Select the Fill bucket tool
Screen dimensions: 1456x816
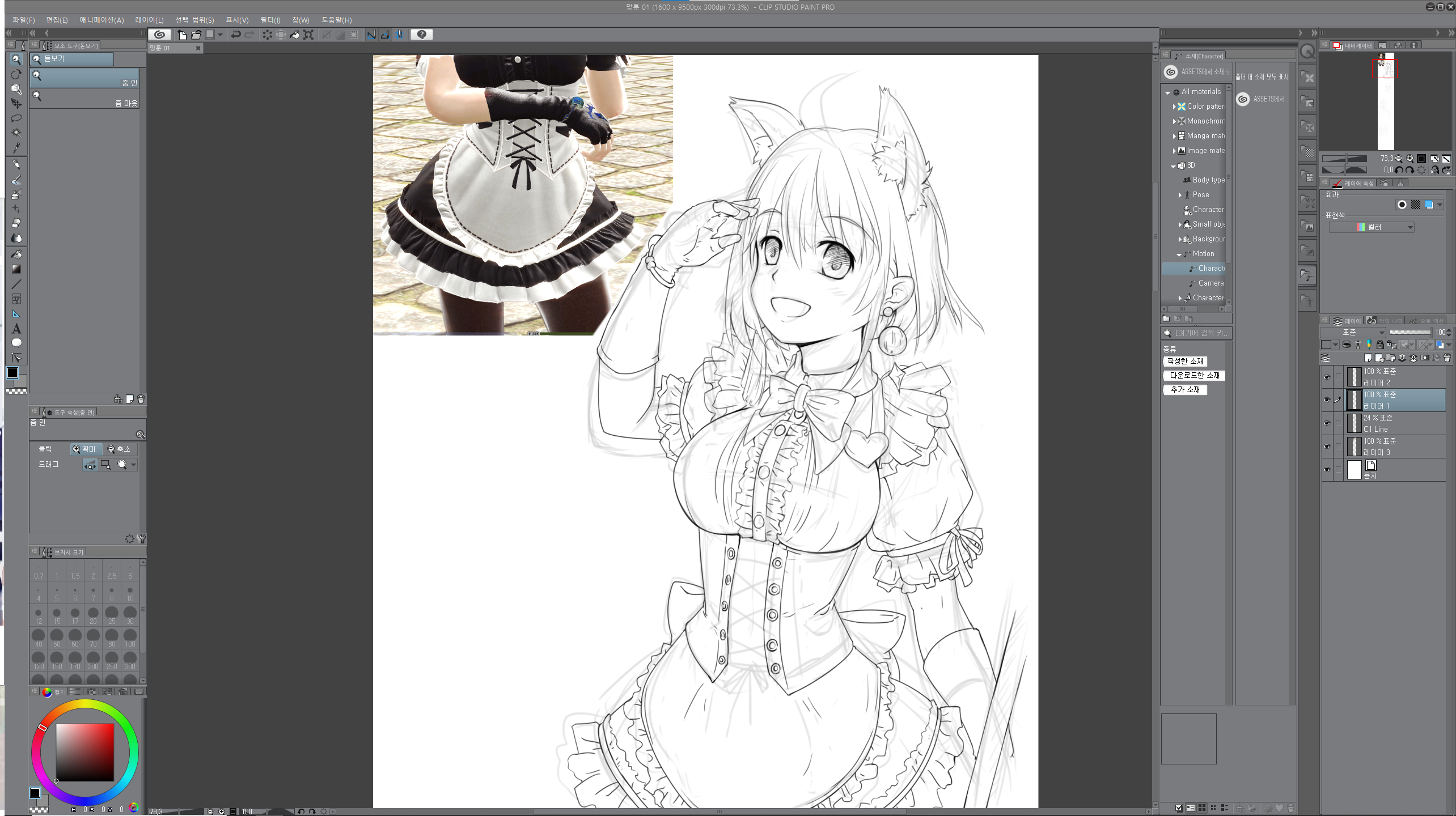(x=16, y=254)
